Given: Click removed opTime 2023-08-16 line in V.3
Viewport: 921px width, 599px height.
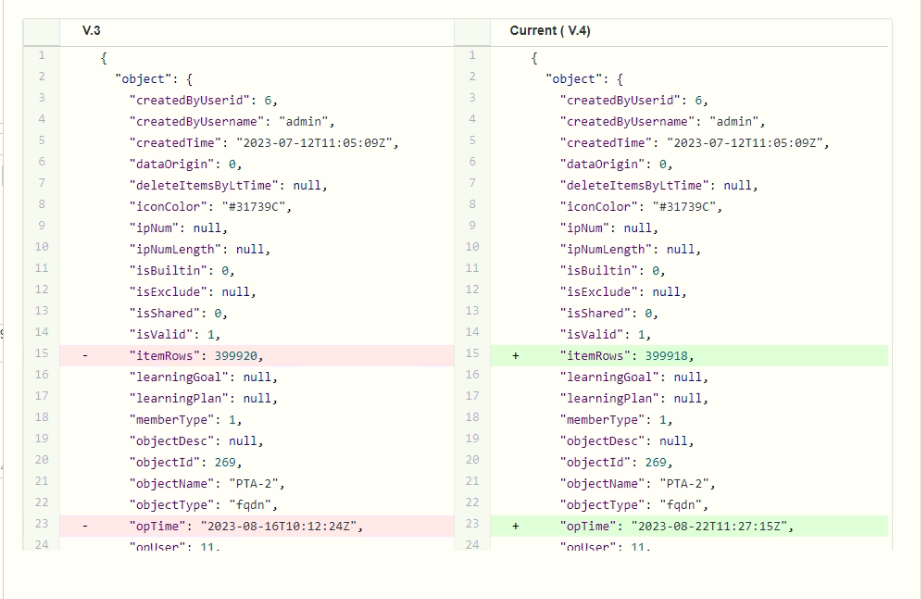Looking at the screenshot, I should point(245,526).
